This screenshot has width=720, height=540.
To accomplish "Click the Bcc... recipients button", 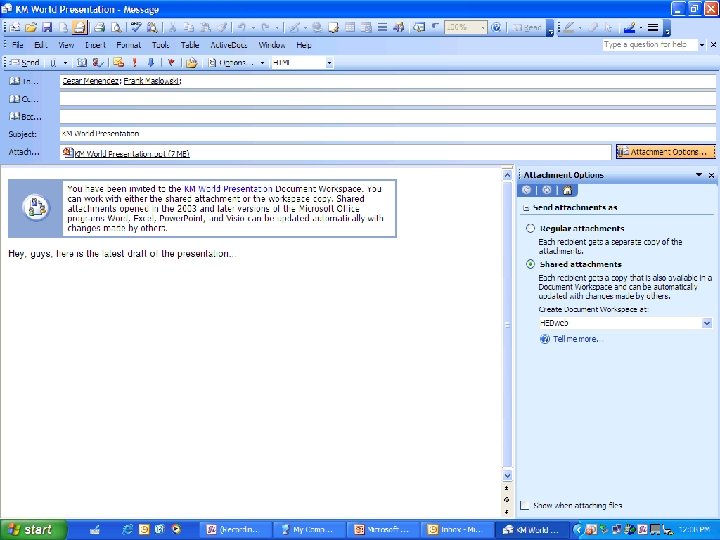I will [x=25, y=117].
